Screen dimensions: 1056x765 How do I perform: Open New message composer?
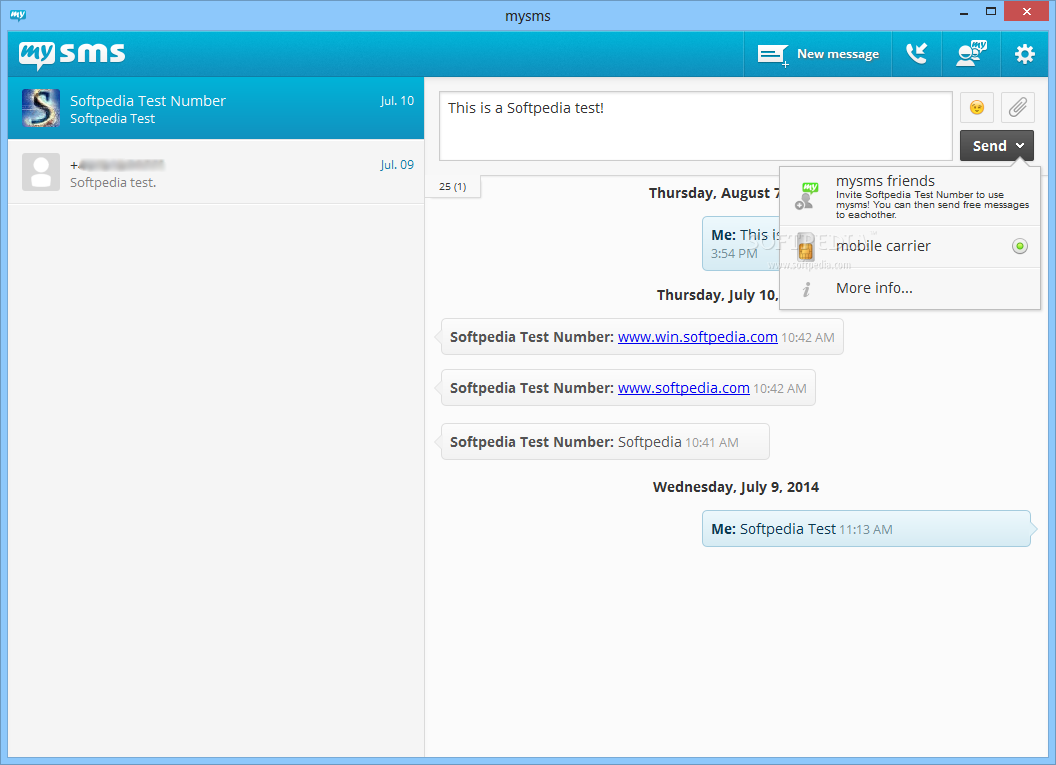[818, 55]
